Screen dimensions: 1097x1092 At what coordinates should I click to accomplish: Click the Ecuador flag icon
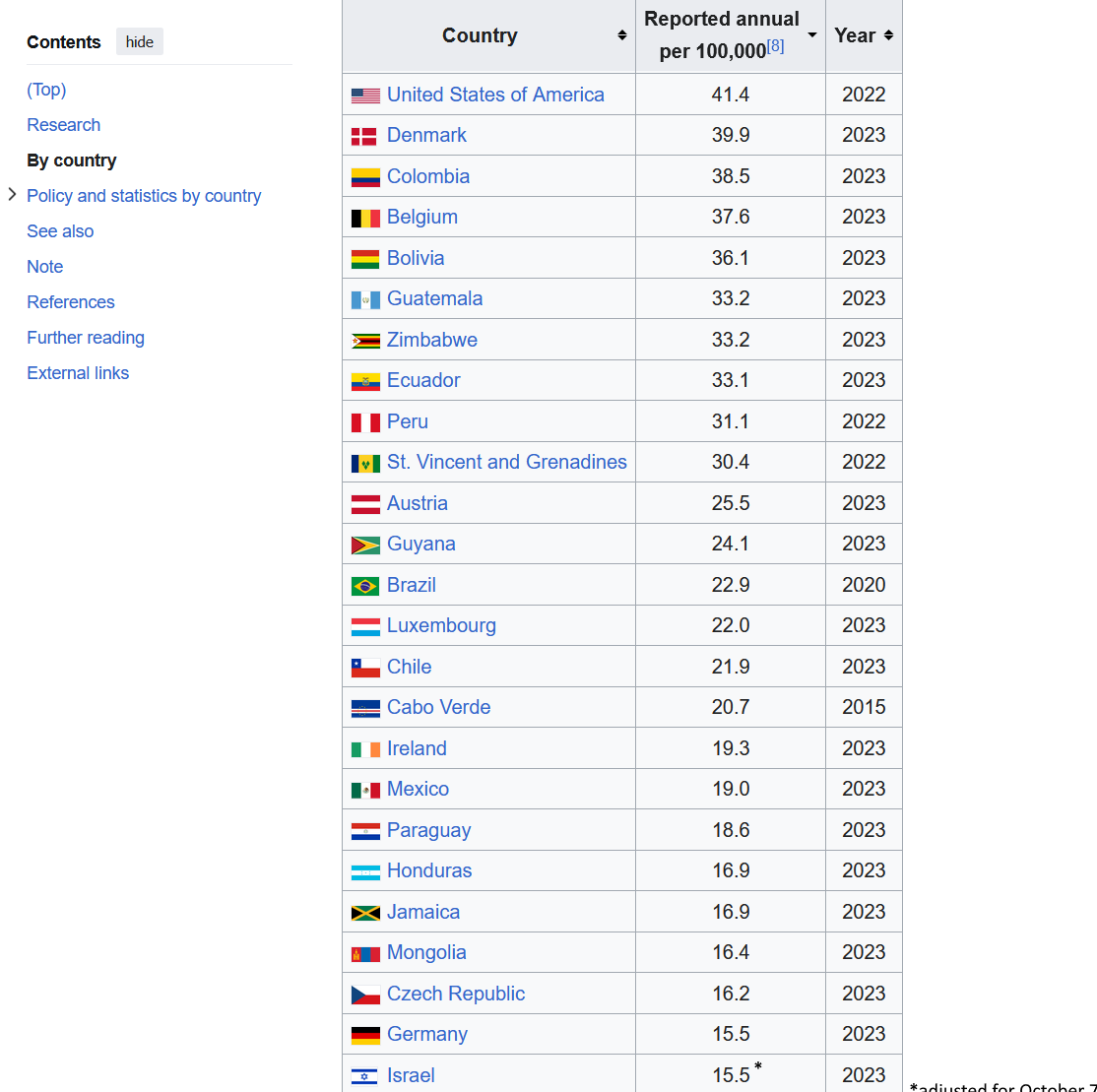click(x=365, y=382)
